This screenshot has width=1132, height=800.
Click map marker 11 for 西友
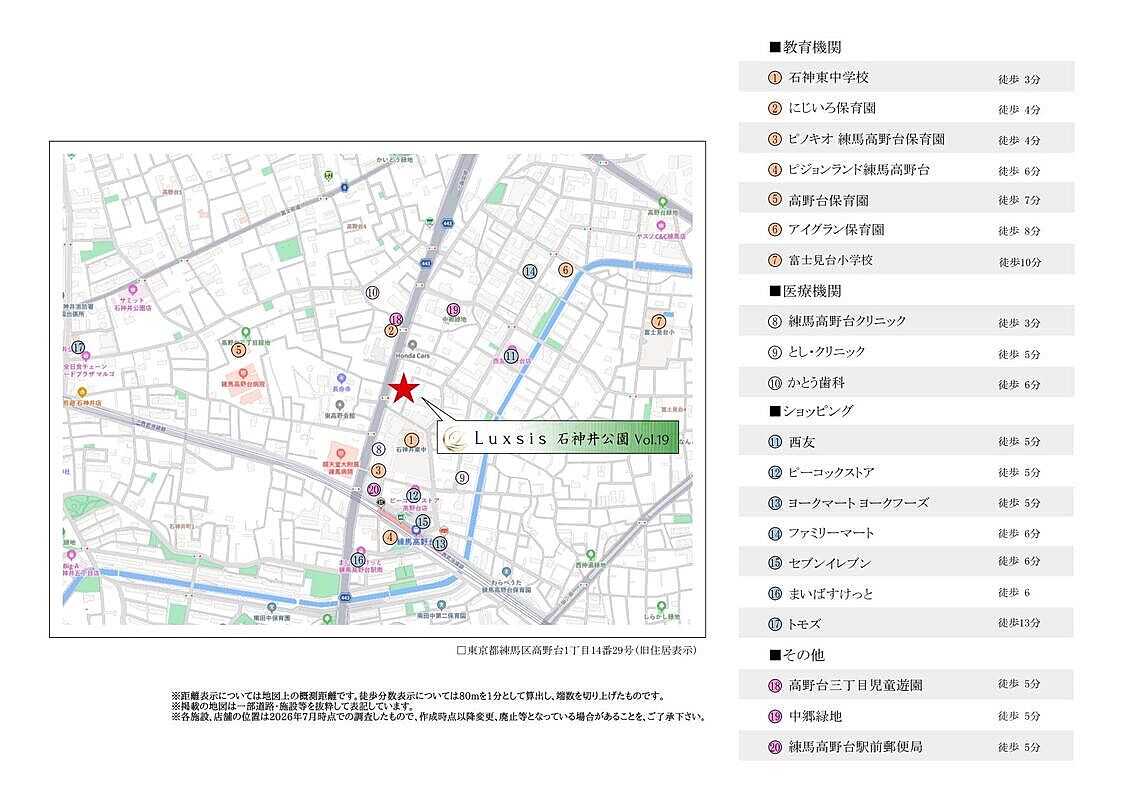511,356
